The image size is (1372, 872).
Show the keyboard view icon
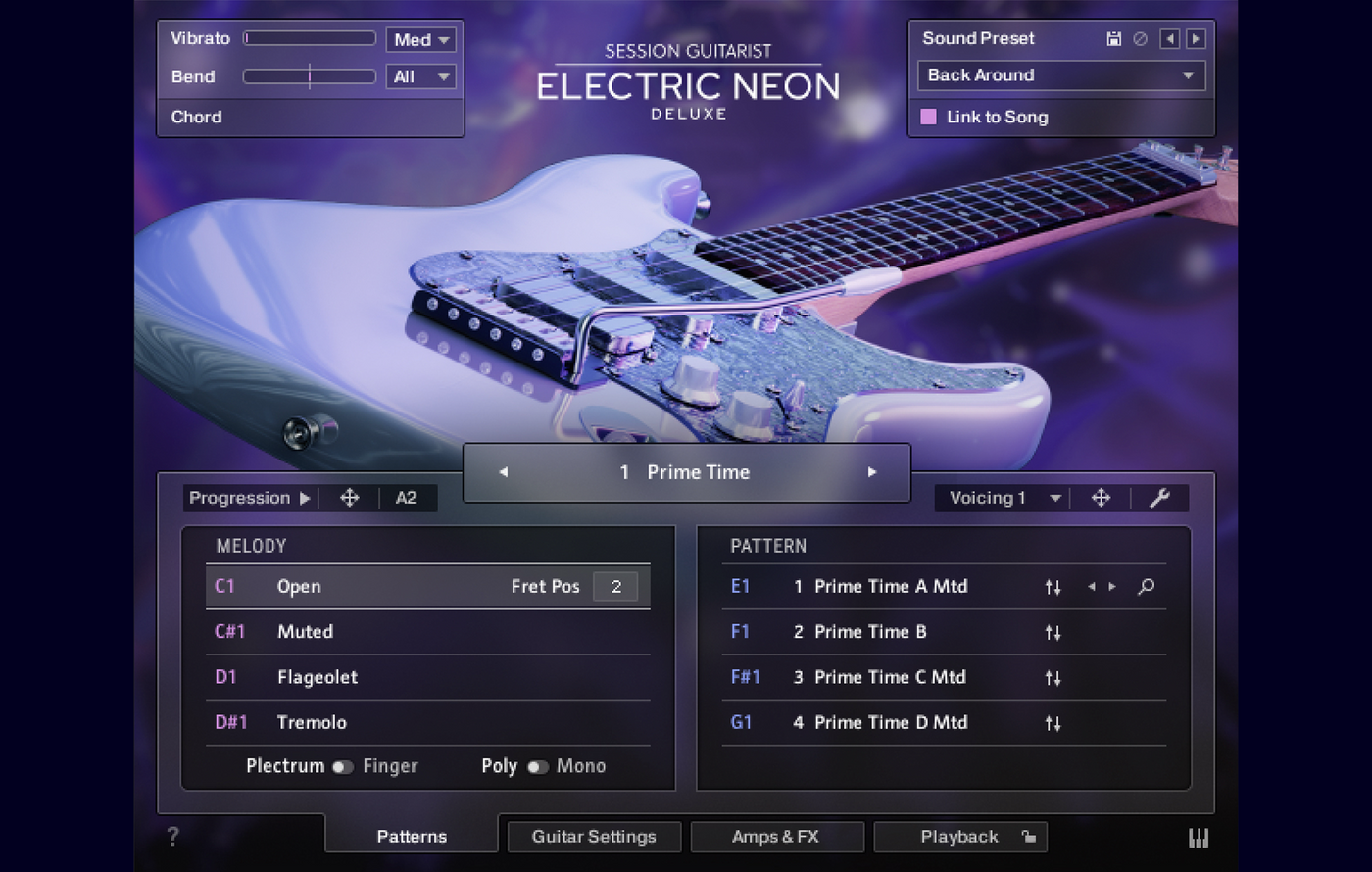[1199, 838]
